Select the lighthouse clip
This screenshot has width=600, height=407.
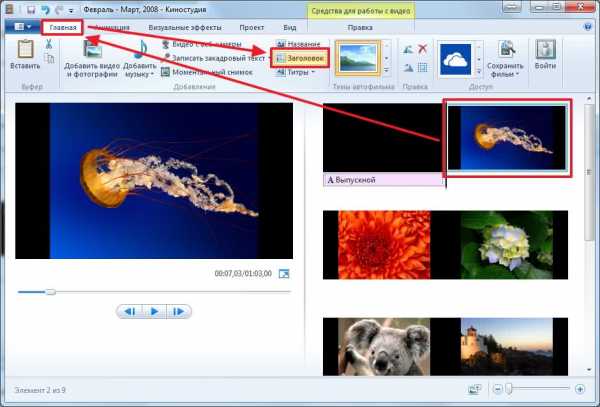click(507, 347)
